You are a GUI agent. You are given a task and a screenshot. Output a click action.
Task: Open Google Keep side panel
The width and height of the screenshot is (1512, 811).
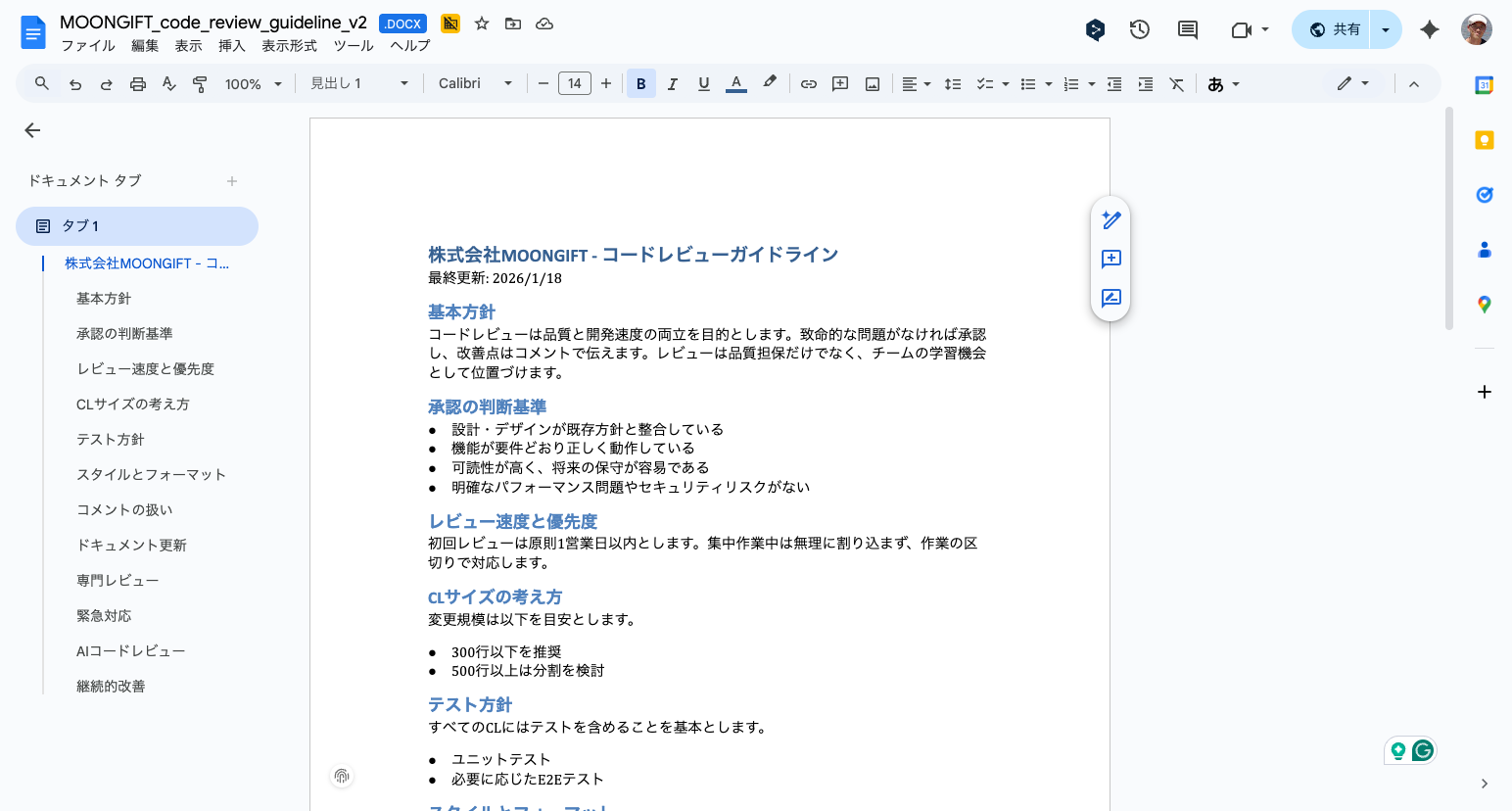click(1485, 140)
